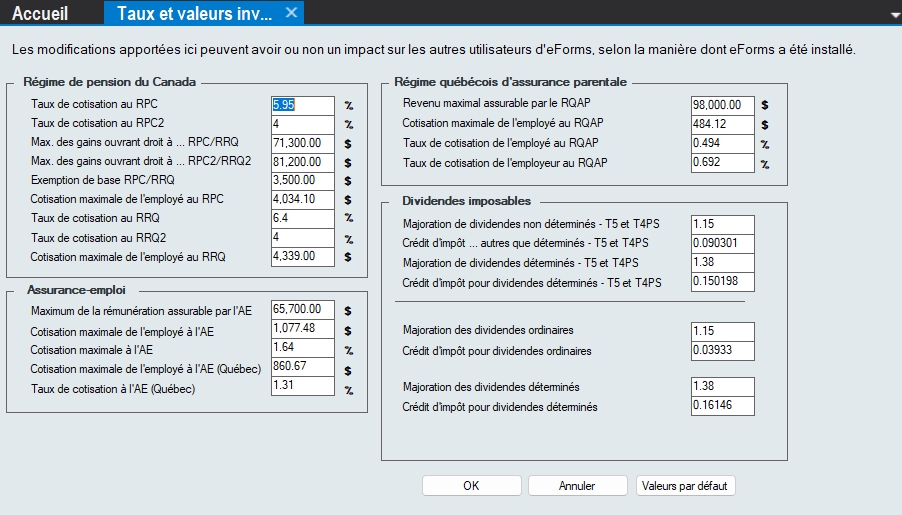Edit Cotisation maximale de l'employé au RPC field
Screen dimensions: 902x515
(x=303, y=200)
